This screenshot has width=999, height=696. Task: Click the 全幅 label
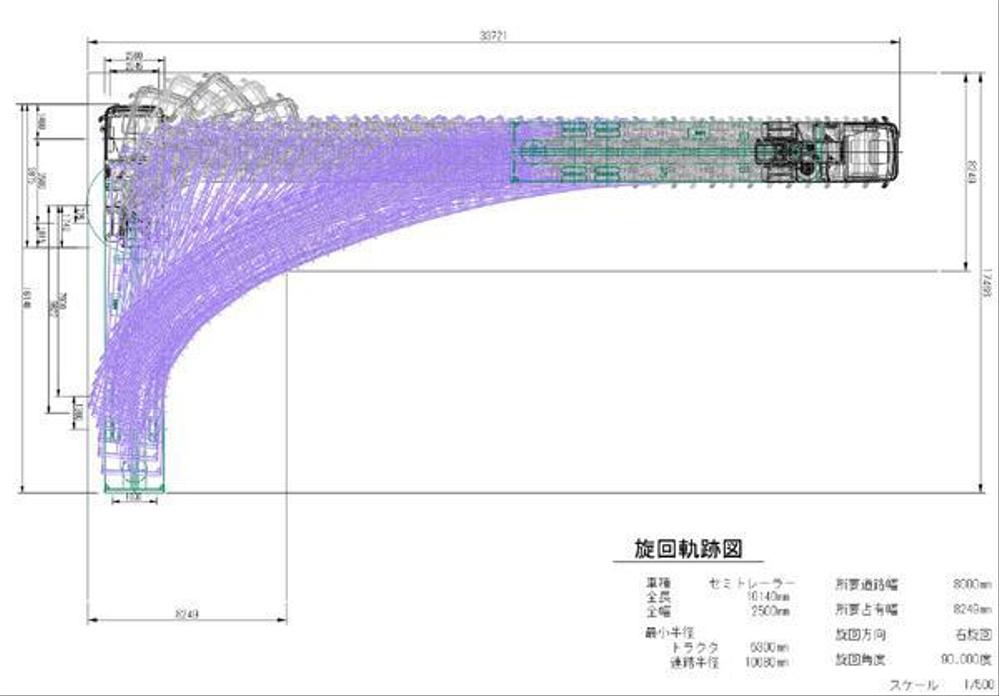pyautogui.click(x=658, y=611)
